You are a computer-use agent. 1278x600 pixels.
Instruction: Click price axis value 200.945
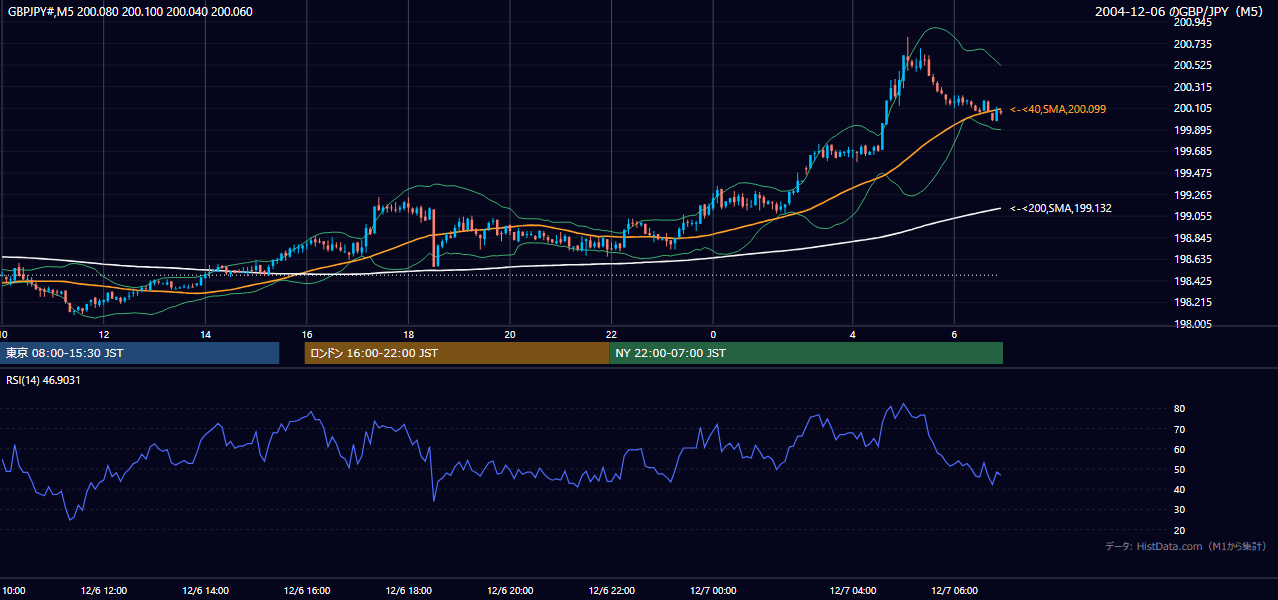1191,22
